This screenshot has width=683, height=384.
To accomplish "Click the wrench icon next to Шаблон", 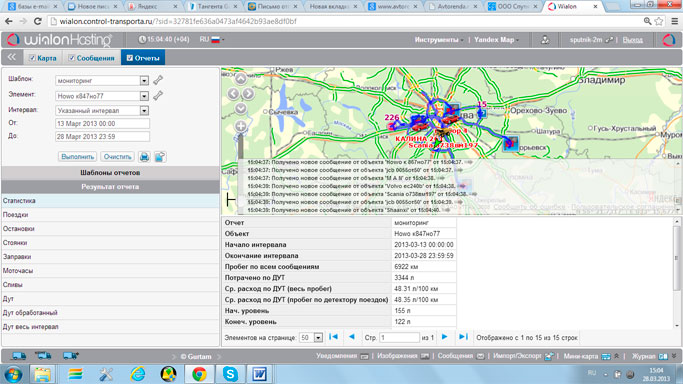I will tap(158, 80).
